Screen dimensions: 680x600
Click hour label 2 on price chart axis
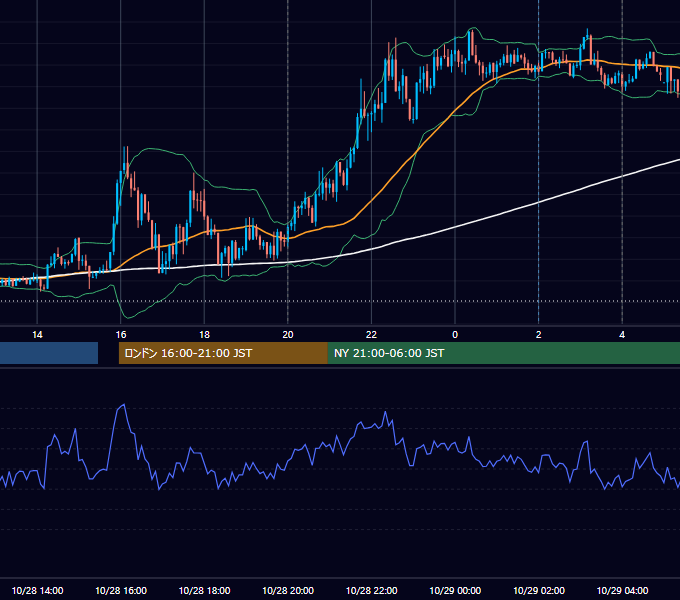pos(539,335)
